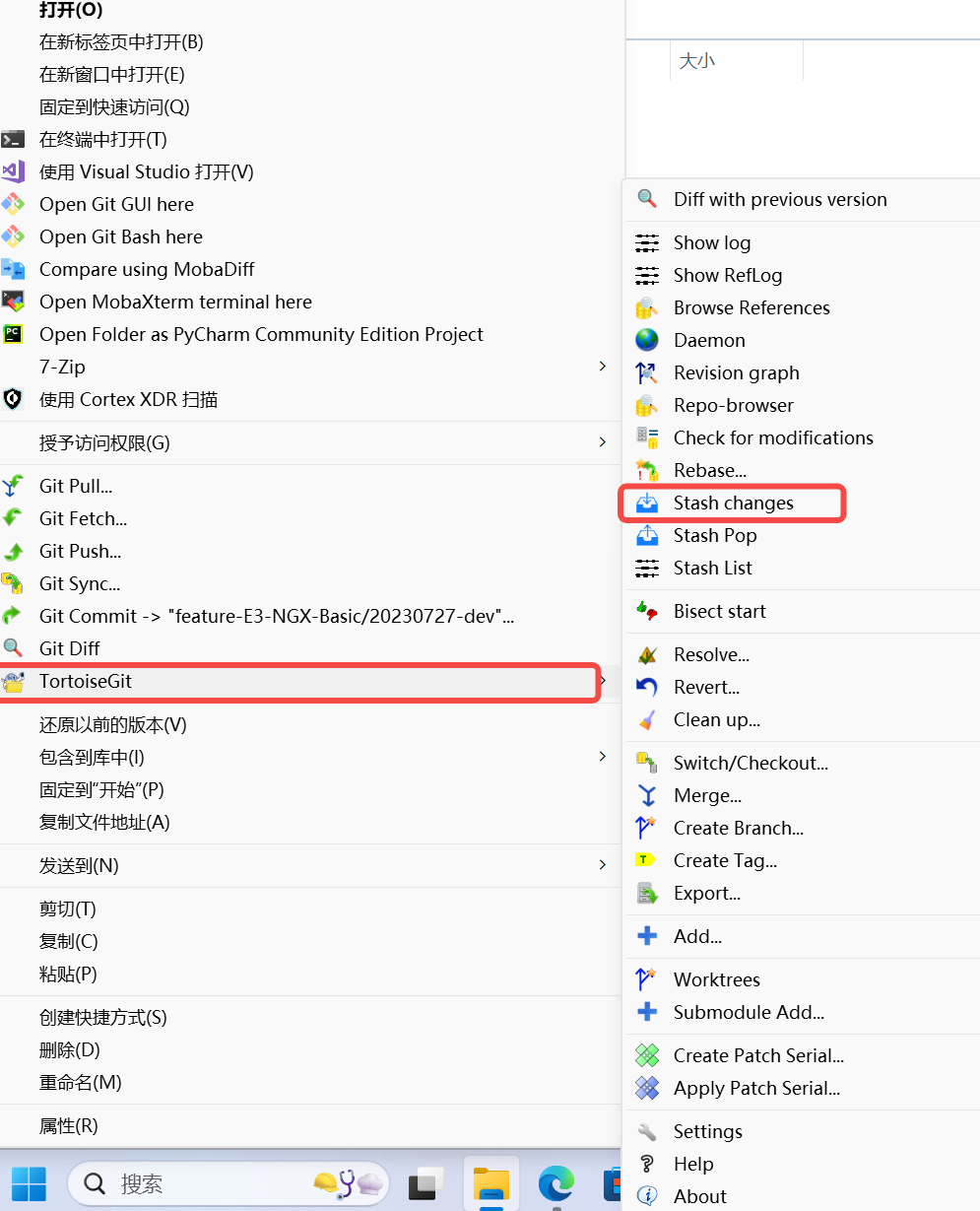This screenshot has height=1211, width=980.
Task: Click the Clean up broom icon
Action: point(647,719)
